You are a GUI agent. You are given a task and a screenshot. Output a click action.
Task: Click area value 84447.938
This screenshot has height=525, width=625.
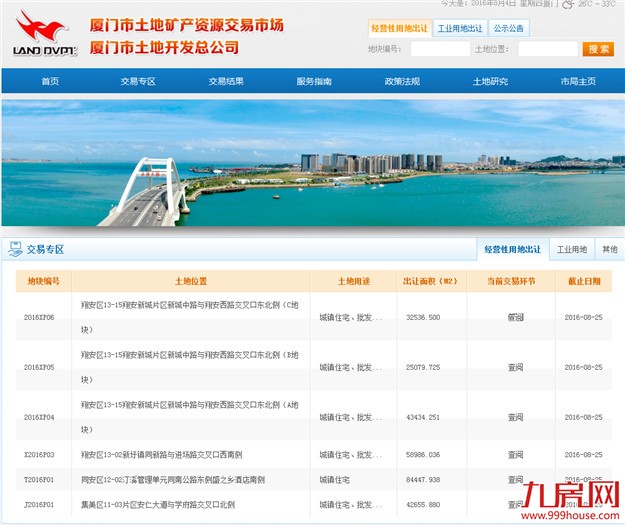click(x=423, y=480)
